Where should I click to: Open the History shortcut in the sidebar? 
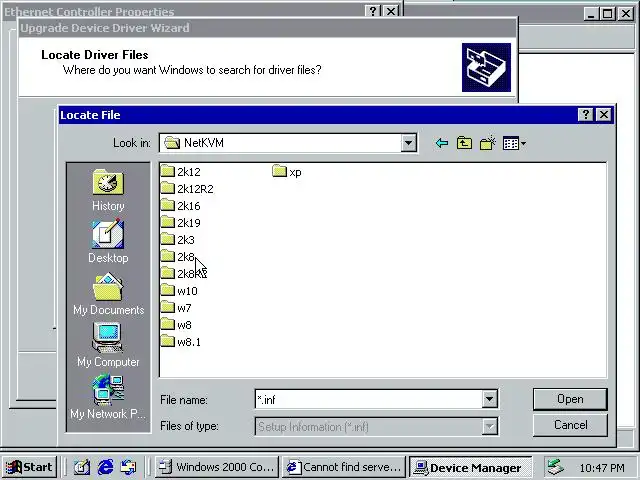(108, 190)
